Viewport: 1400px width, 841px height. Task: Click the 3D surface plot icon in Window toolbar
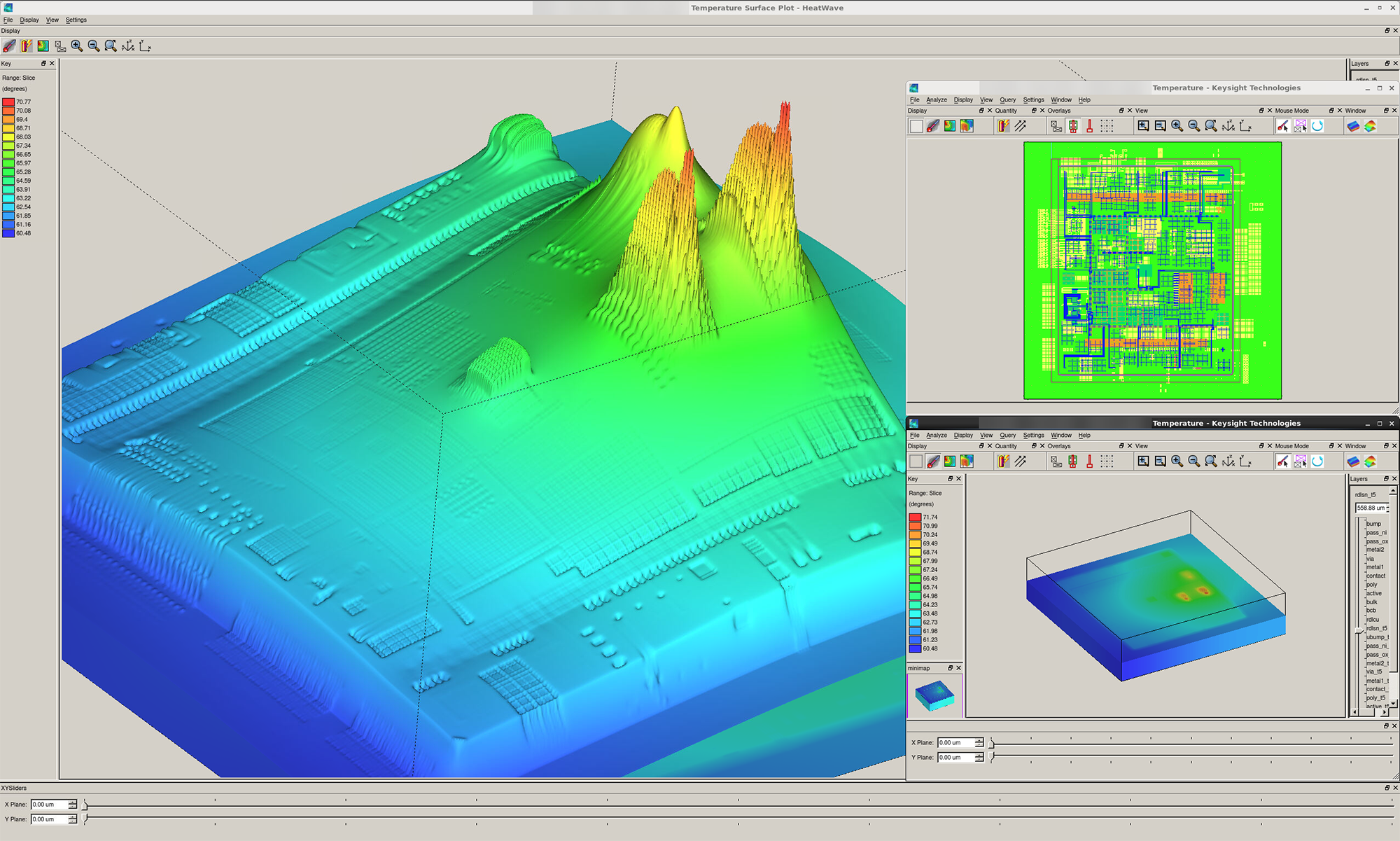pos(1369,126)
